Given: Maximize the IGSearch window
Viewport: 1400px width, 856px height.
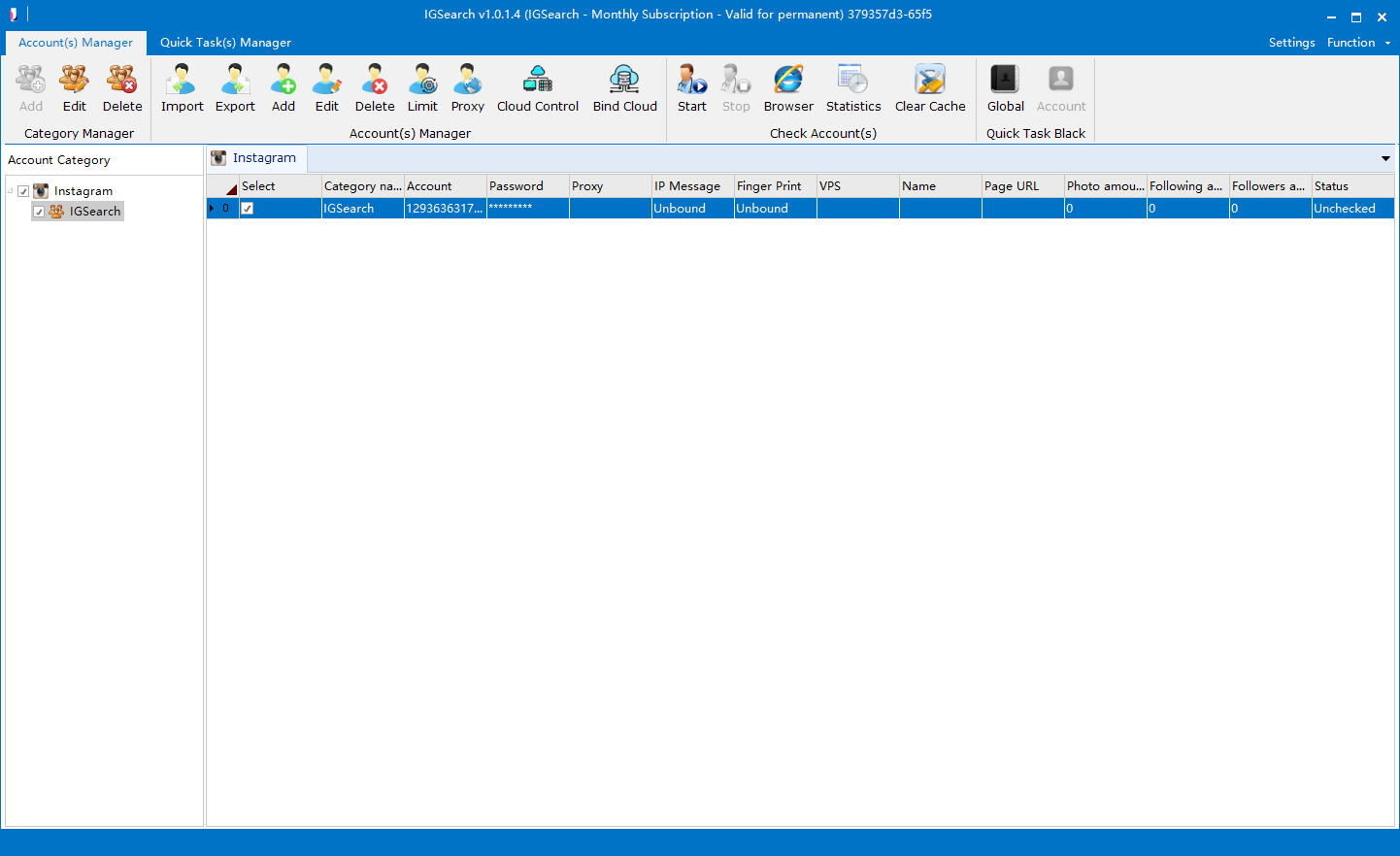Looking at the screenshot, I should 1356,16.
